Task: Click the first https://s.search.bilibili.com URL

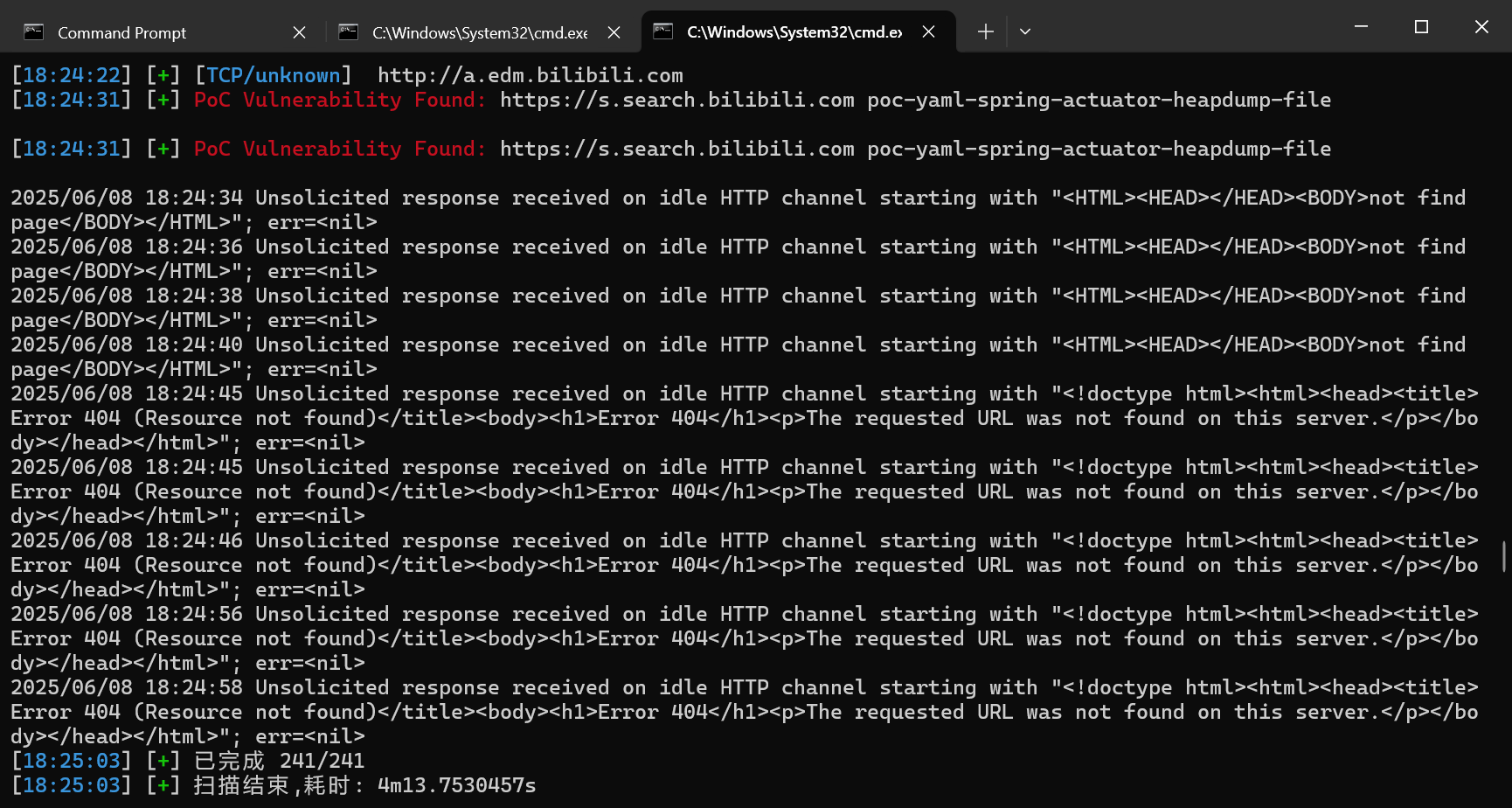Action: pos(676,100)
